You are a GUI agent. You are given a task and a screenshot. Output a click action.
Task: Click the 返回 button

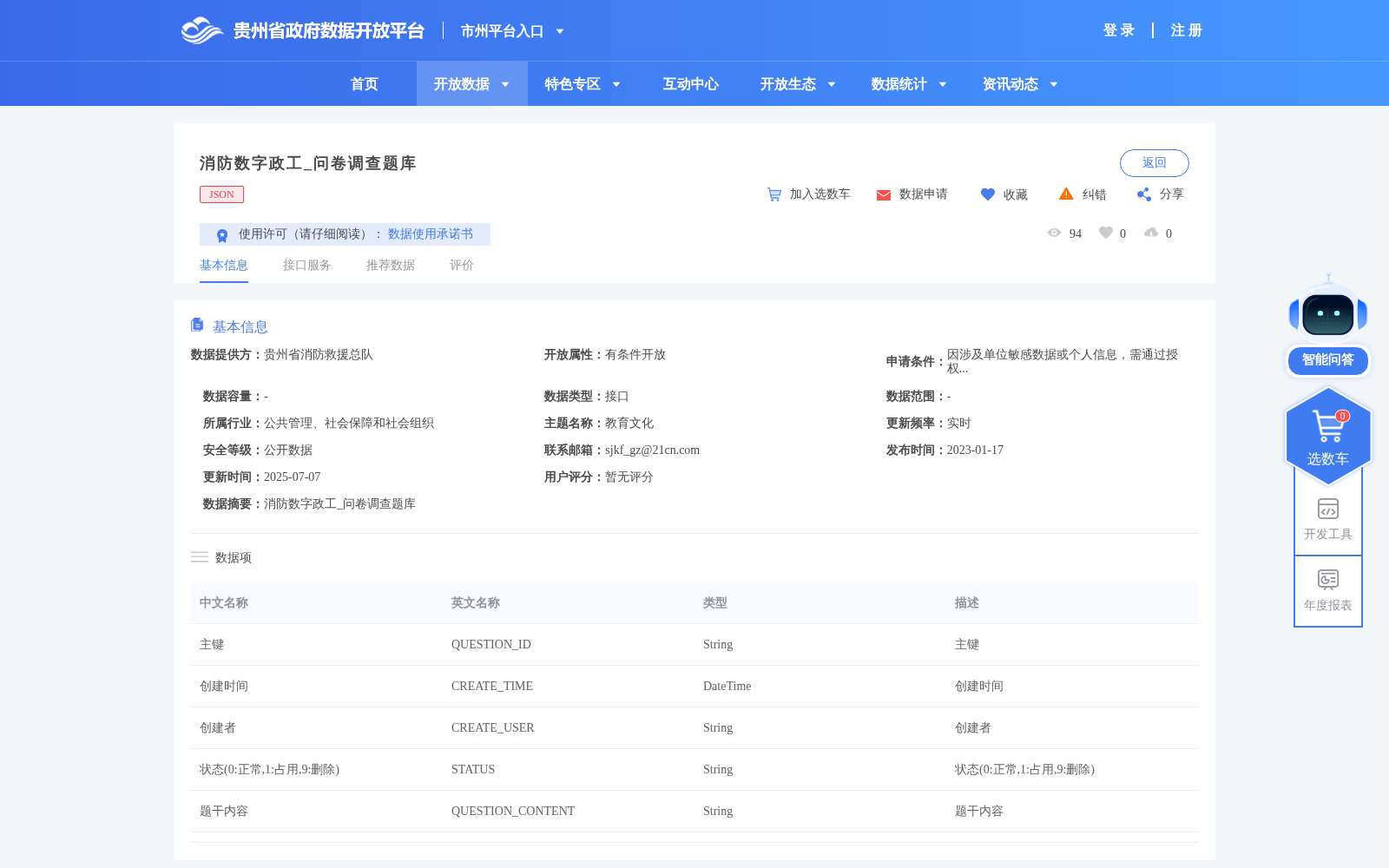[1155, 163]
